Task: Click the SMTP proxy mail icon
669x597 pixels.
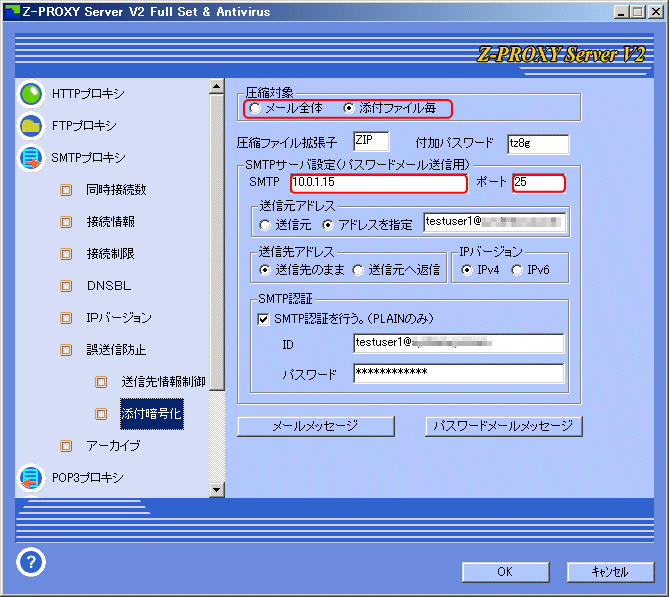Action: [x=31, y=158]
